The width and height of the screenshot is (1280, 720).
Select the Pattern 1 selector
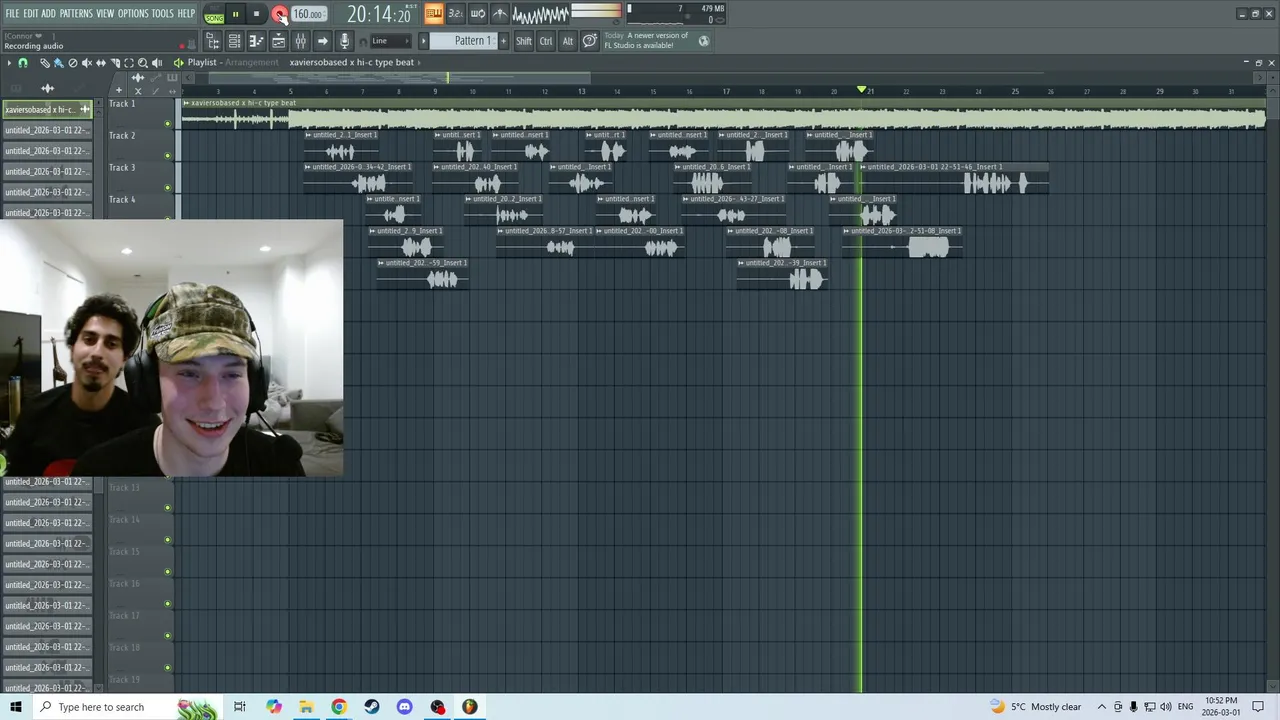463,41
